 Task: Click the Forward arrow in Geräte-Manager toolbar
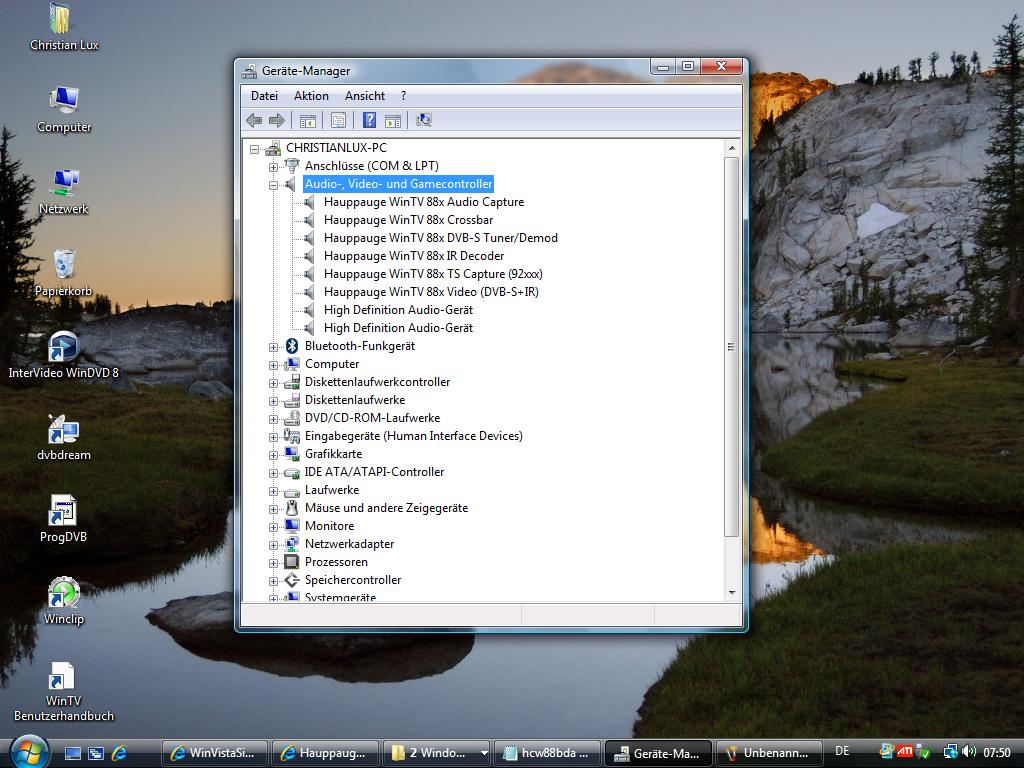pyautogui.click(x=277, y=120)
